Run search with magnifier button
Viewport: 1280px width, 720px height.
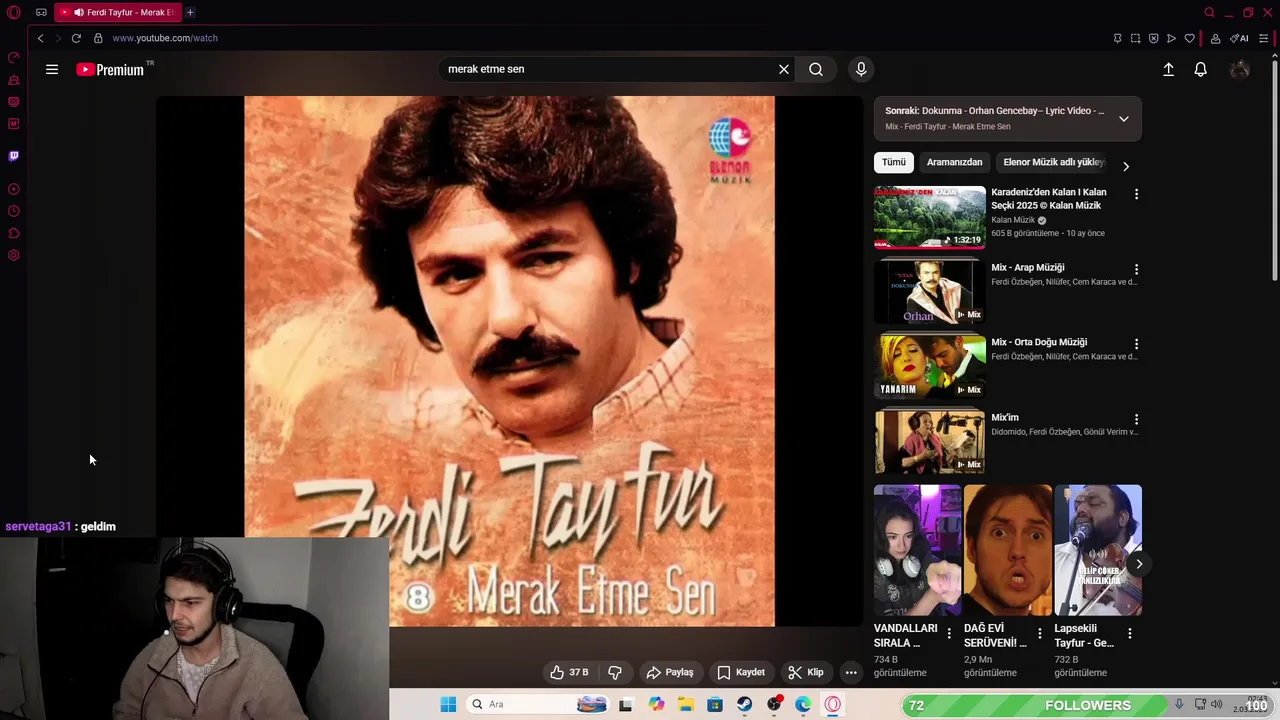[x=816, y=69]
